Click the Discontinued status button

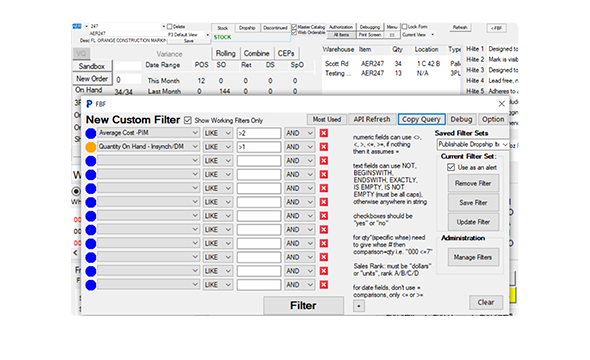275,28
